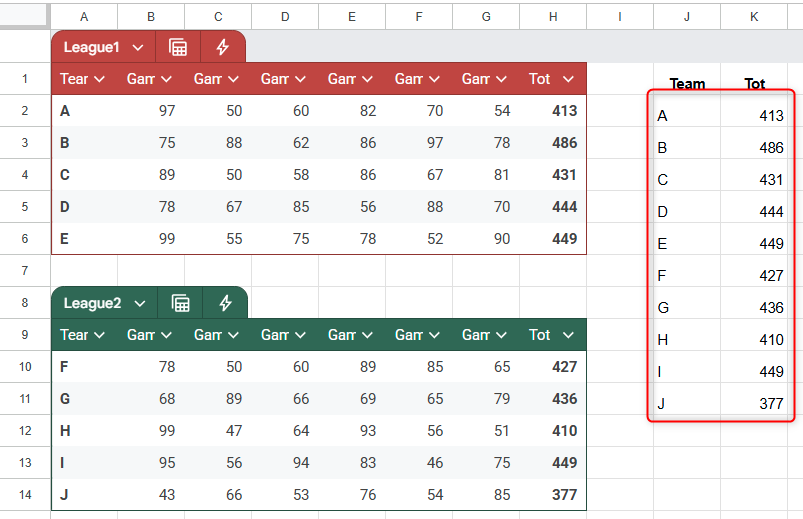Open the Tot column dropdown in League2
This screenshot has height=519, width=803.
(x=568, y=335)
